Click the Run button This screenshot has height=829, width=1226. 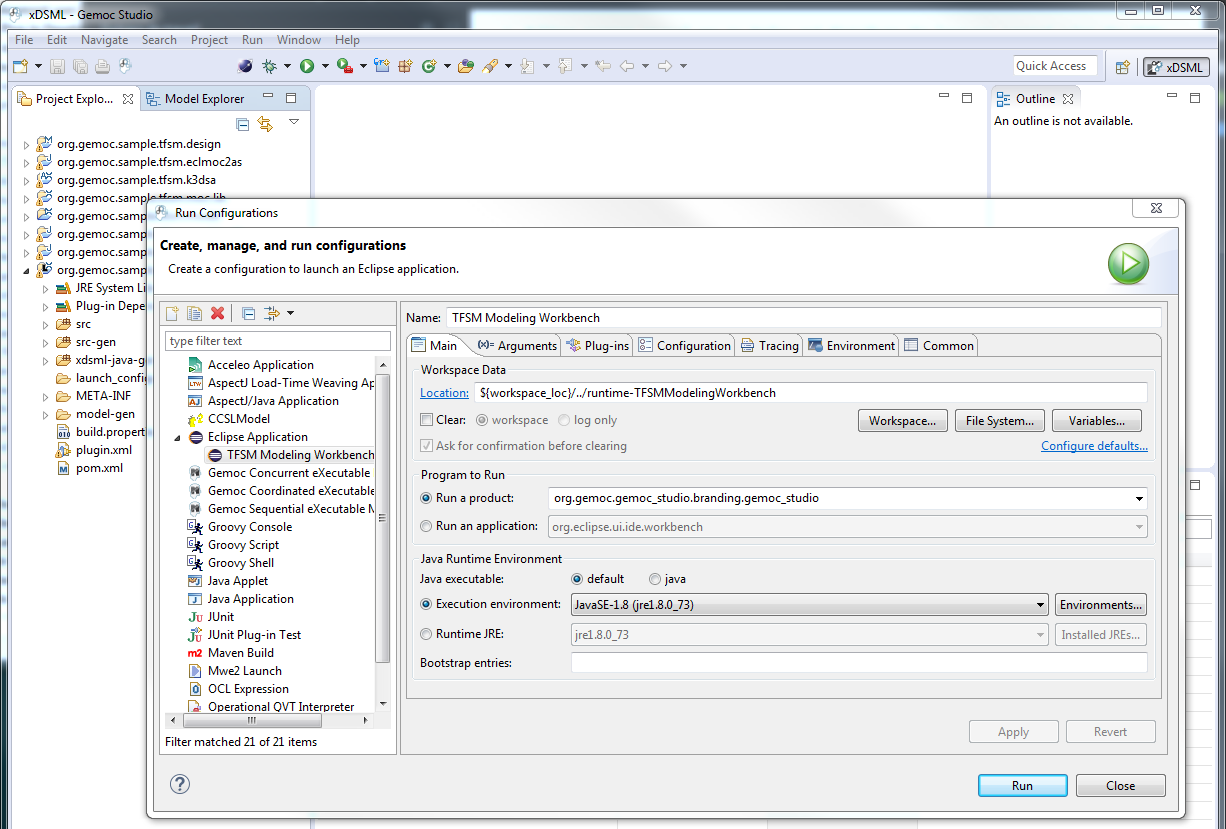click(x=1022, y=785)
